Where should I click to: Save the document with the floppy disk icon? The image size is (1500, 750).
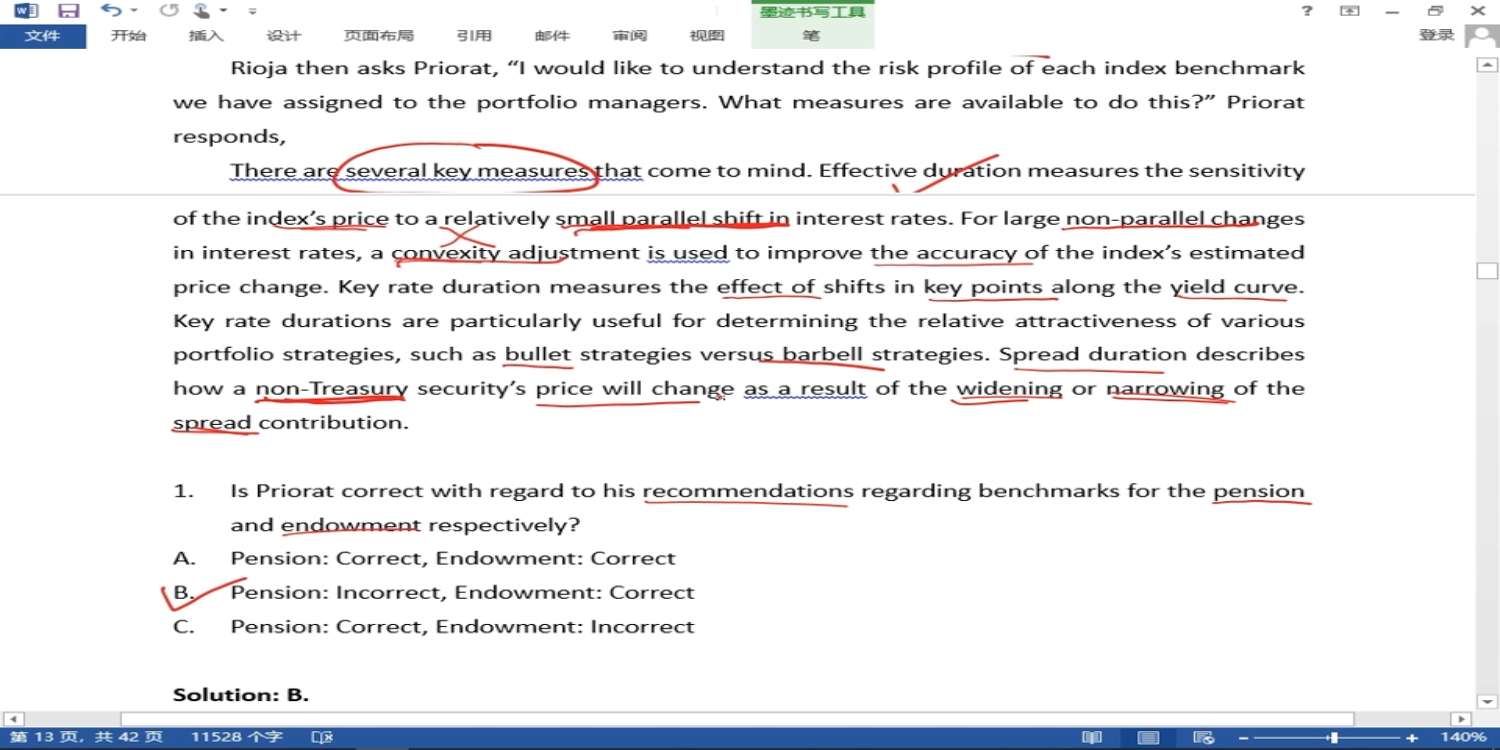pos(68,11)
